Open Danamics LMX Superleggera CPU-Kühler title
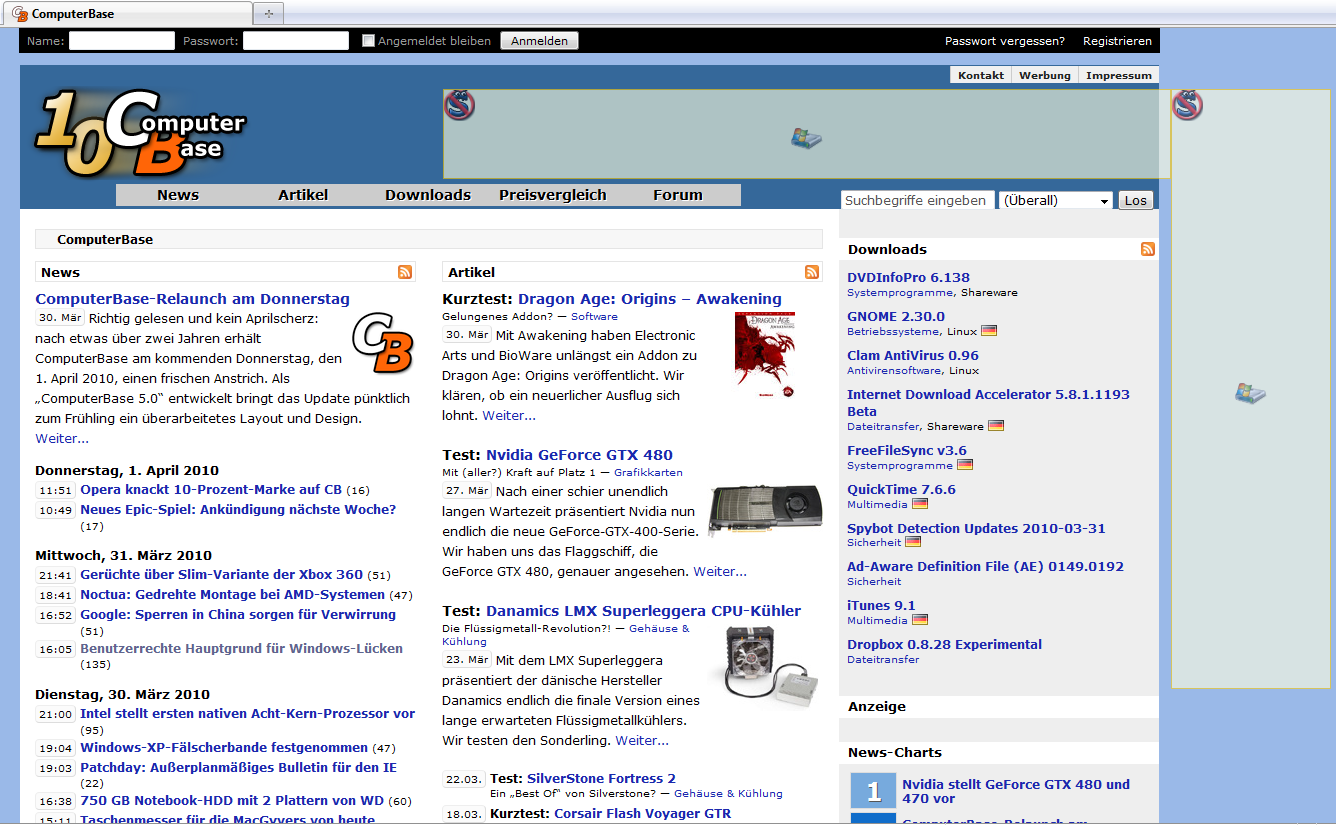This screenshot has height=825, width=1336. (643, 611)
